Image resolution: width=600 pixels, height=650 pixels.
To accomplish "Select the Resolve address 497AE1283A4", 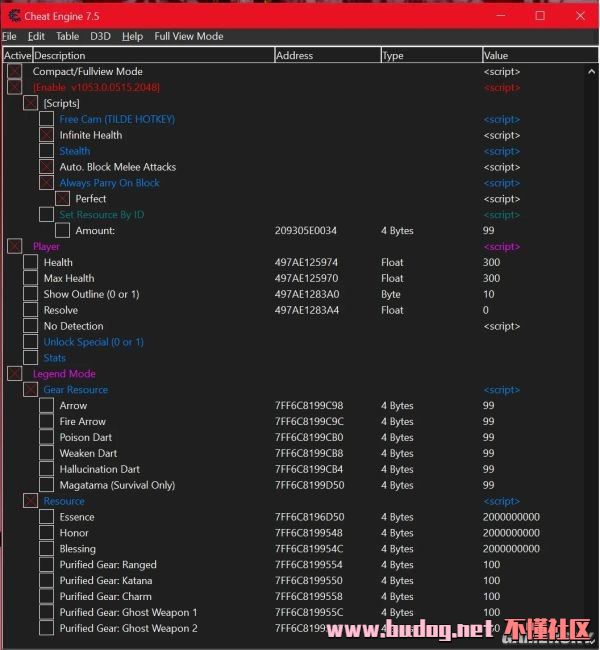I will click(x=307, y=310).
